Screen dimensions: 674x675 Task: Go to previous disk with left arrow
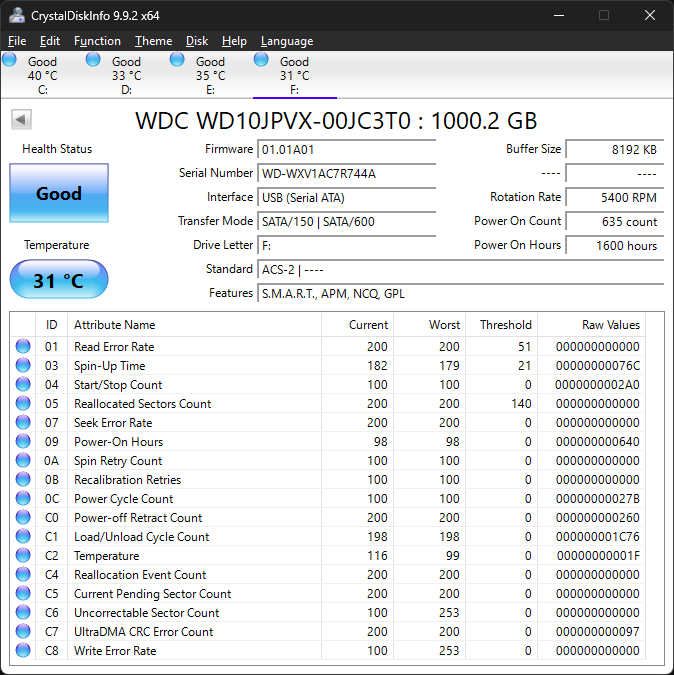[x=22, y=119]
